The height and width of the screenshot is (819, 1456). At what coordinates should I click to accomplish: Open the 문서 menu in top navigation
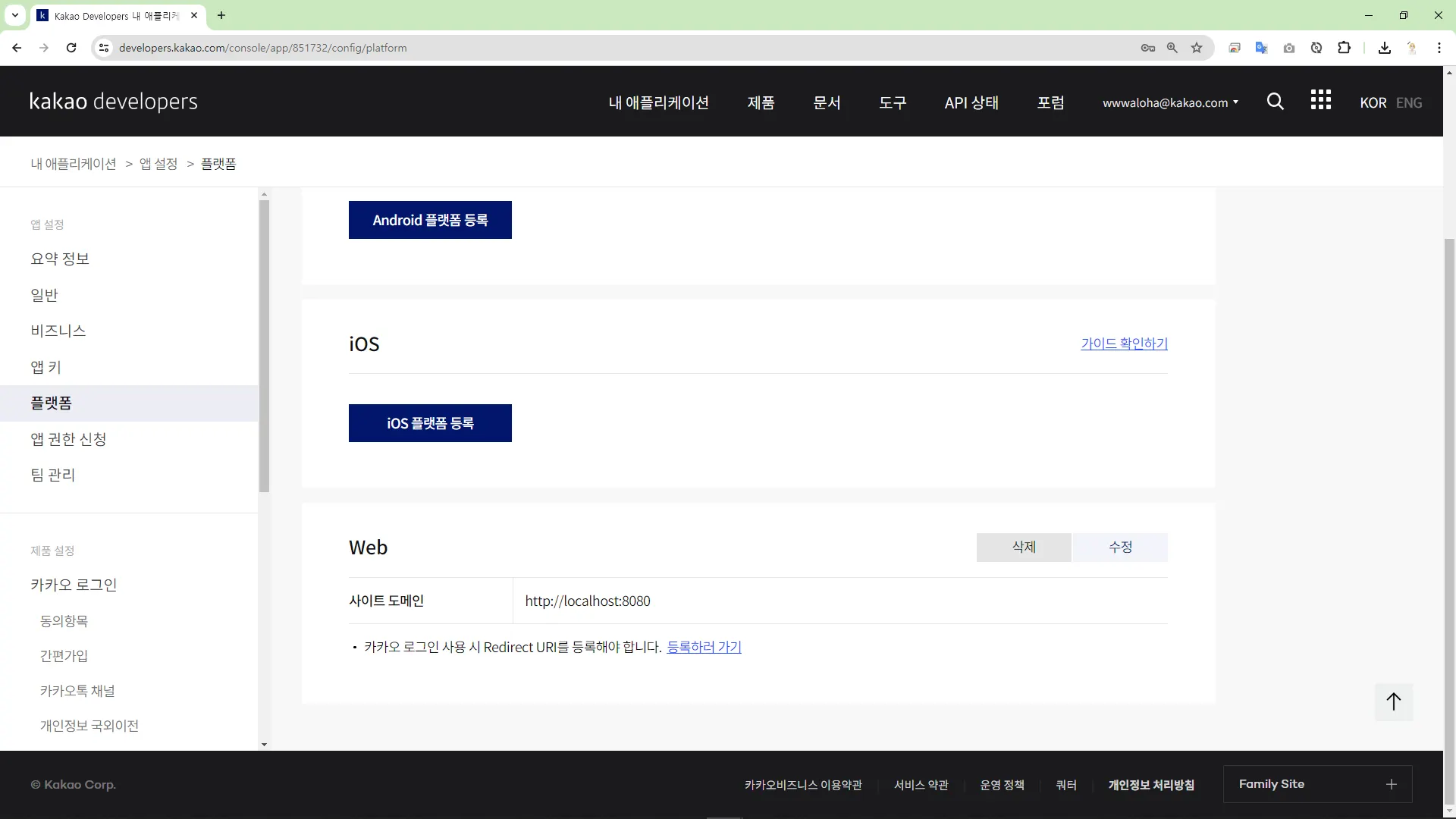(x=826, y=102)
